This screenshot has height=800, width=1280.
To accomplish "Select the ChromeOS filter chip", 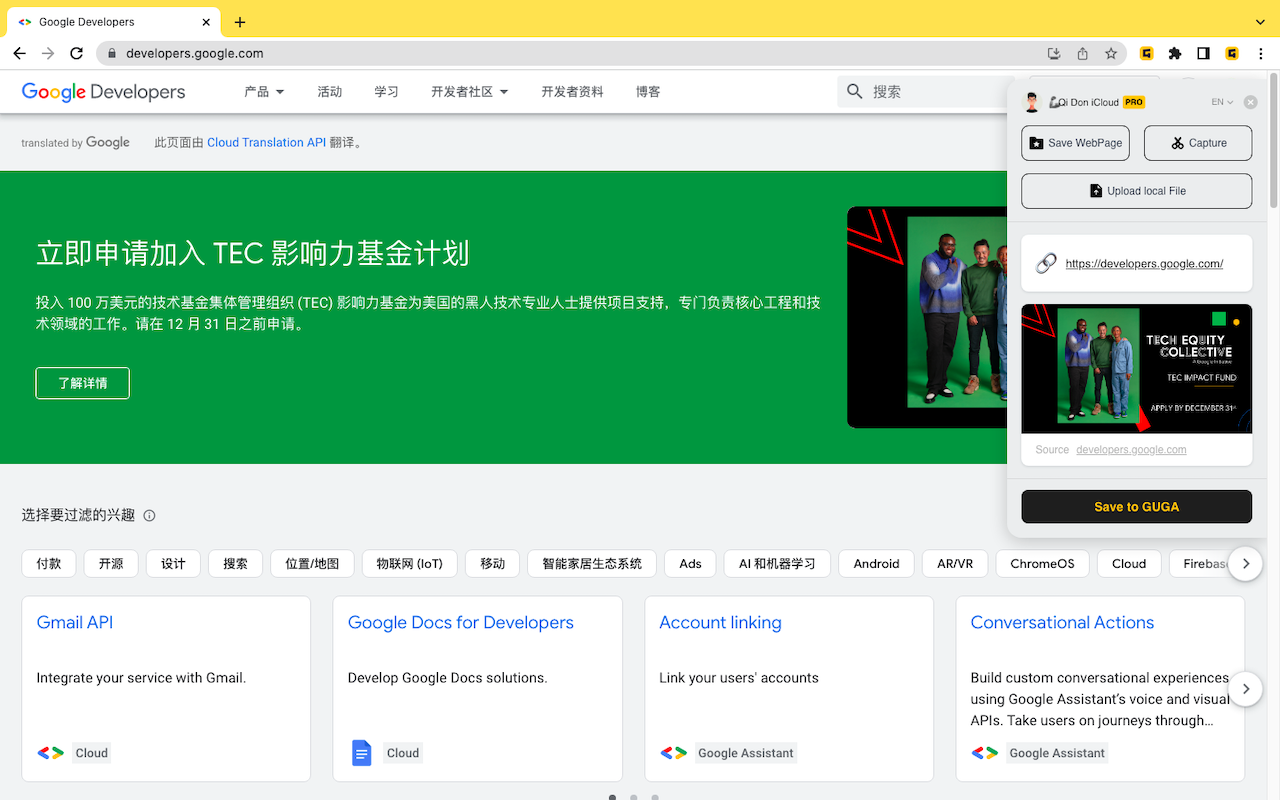I will click(1042, 564).
